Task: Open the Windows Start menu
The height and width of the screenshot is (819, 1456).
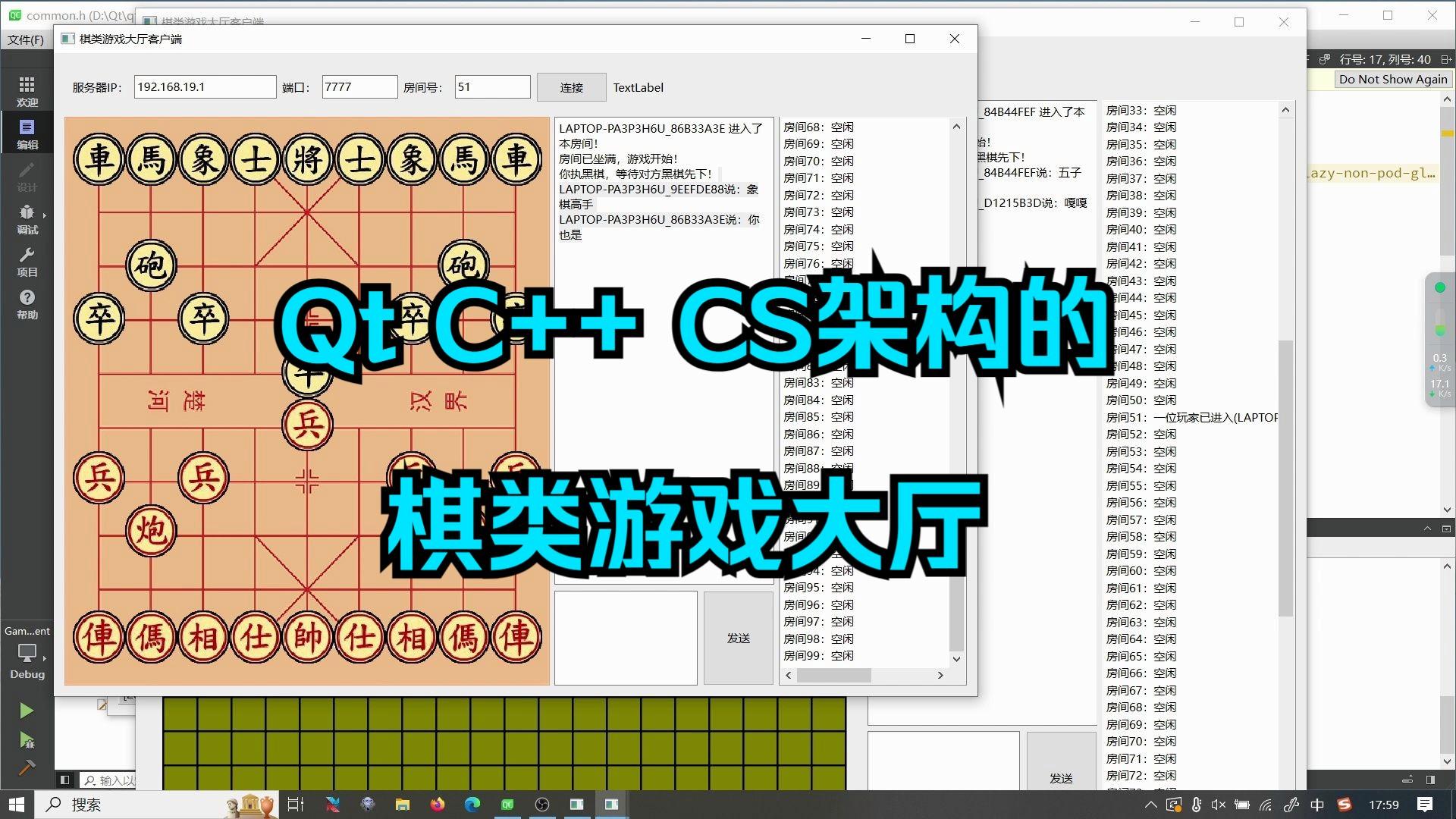Action: 17,805
